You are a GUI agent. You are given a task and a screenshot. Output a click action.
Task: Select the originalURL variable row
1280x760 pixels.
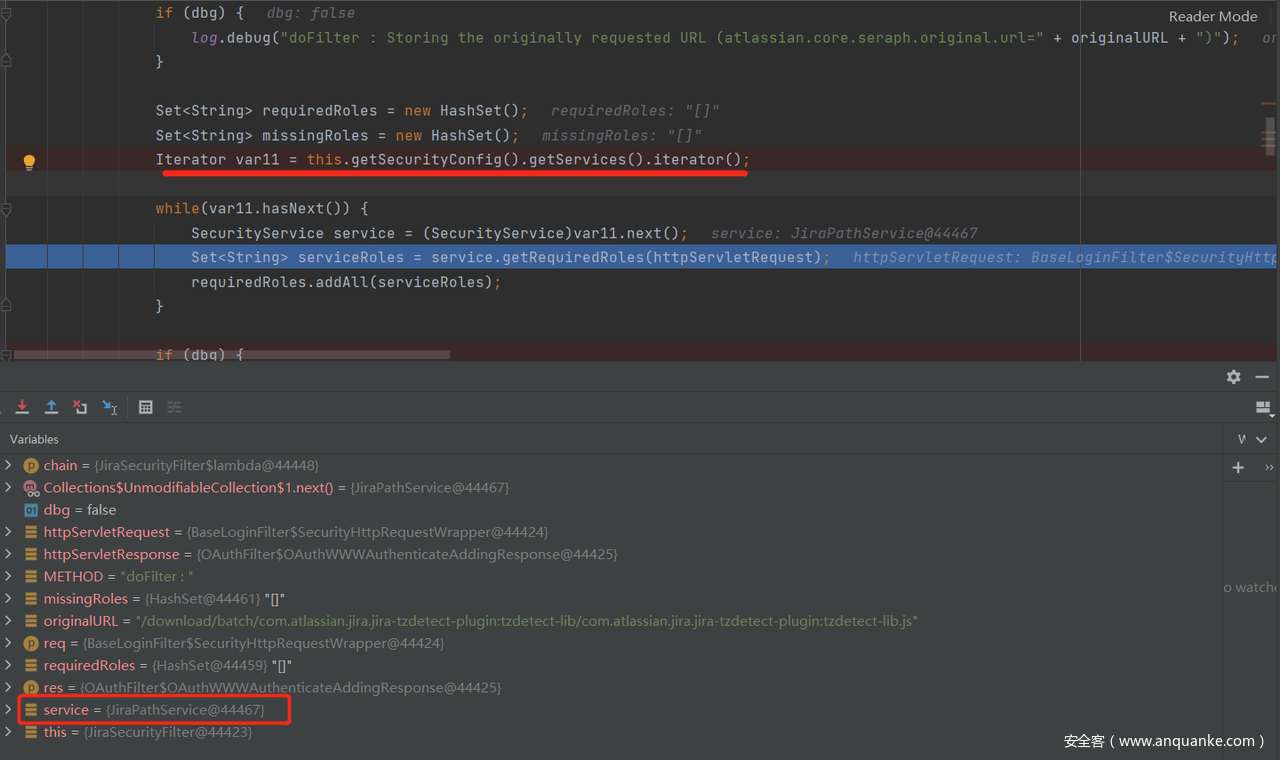[610, 621]
